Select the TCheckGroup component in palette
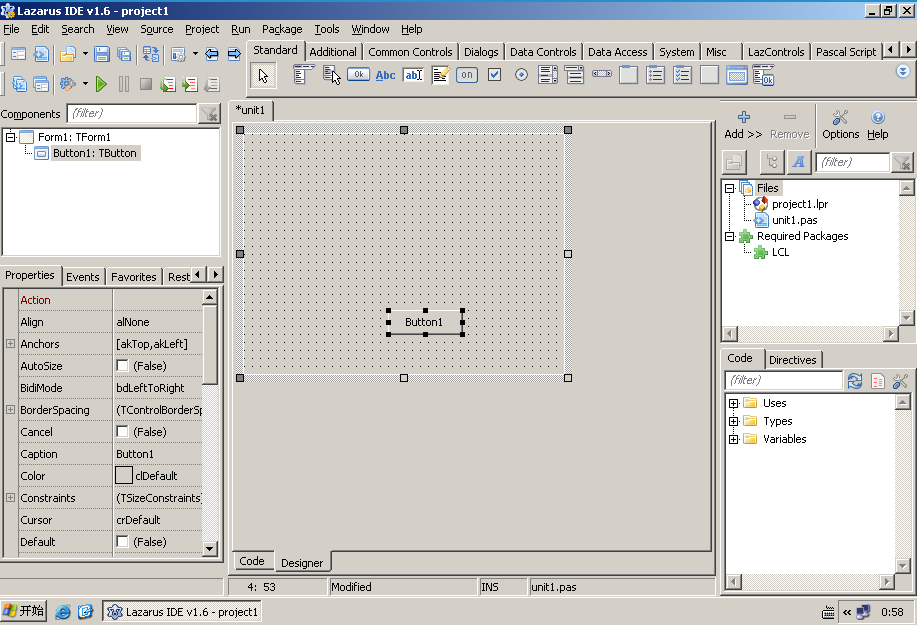The image size is (917, 625). [682, 75]
